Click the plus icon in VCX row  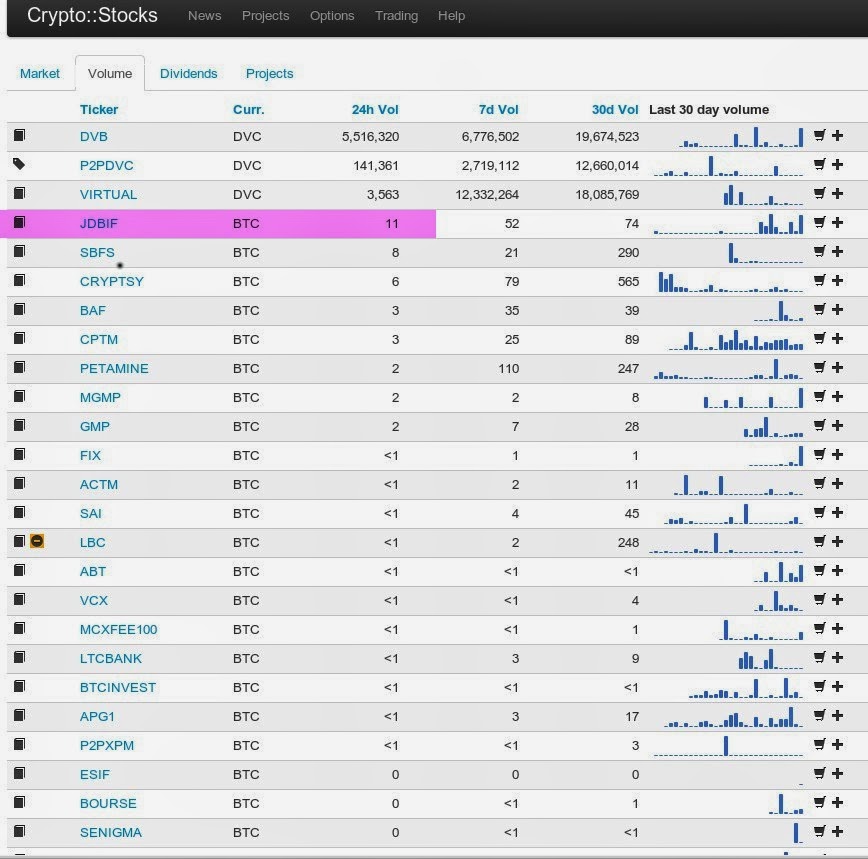coord(838,599)
